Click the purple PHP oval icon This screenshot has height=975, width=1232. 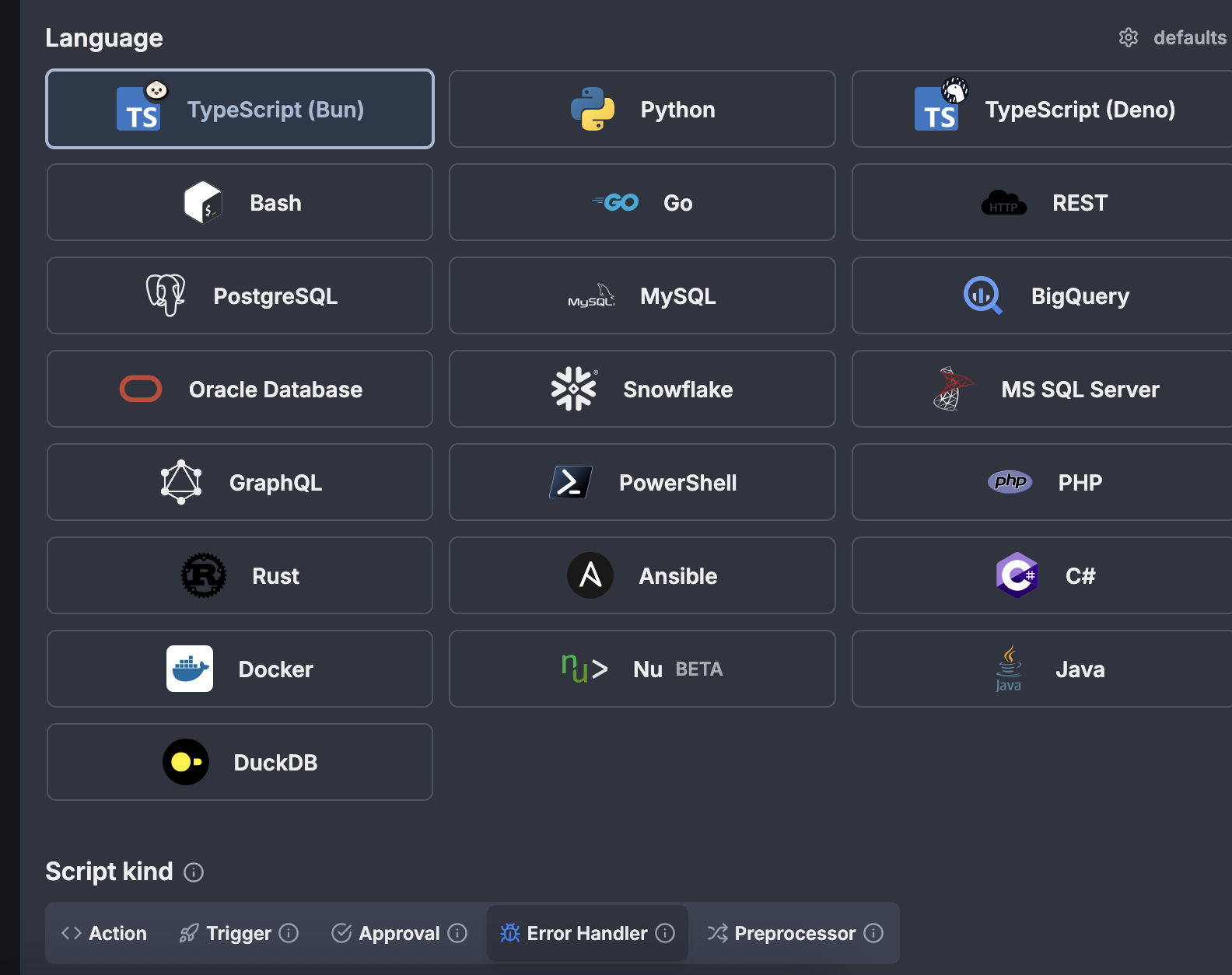pos(1010,482)
